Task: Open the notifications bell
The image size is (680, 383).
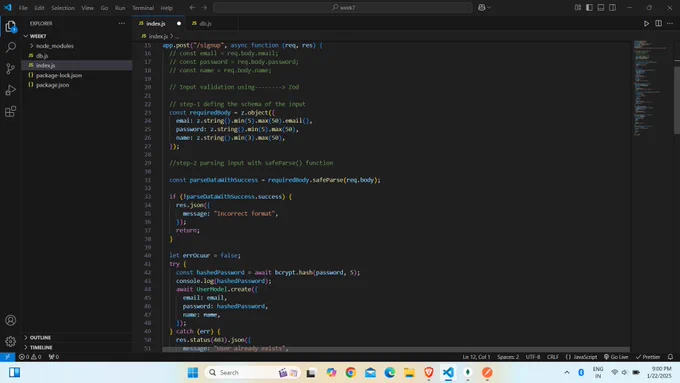Action: tap(670, 357)
